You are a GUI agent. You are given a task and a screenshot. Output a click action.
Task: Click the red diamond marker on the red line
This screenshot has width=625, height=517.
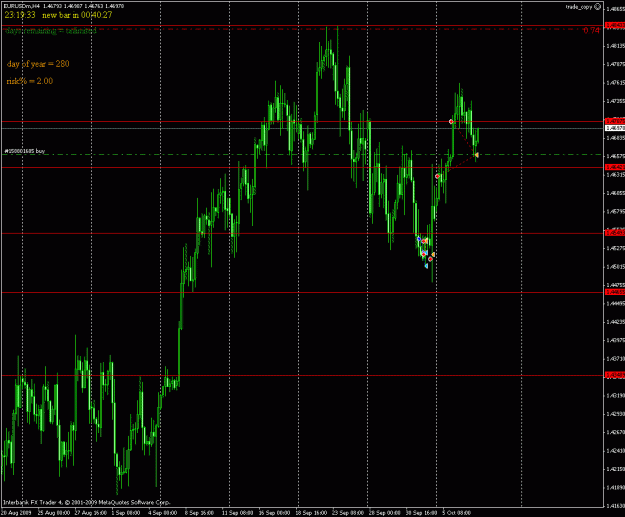pos(451,122)
